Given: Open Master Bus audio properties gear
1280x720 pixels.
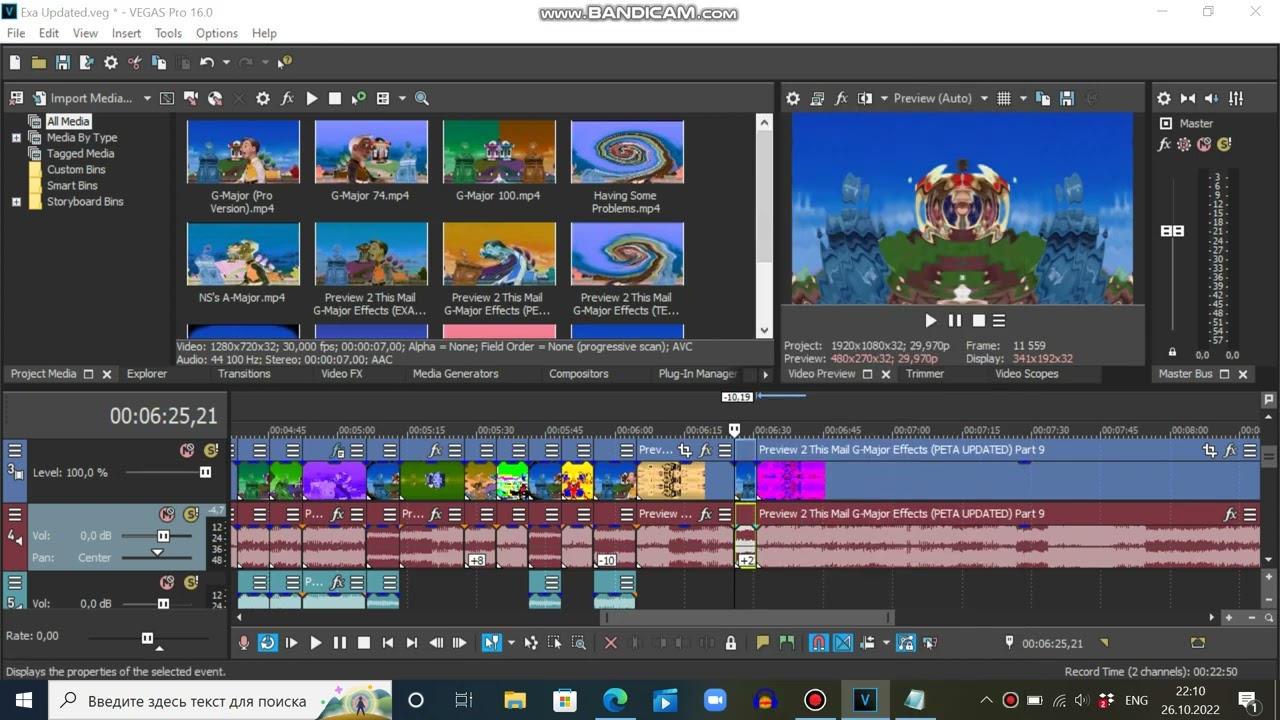Looking at the screenshot, I should (1164, 98).
